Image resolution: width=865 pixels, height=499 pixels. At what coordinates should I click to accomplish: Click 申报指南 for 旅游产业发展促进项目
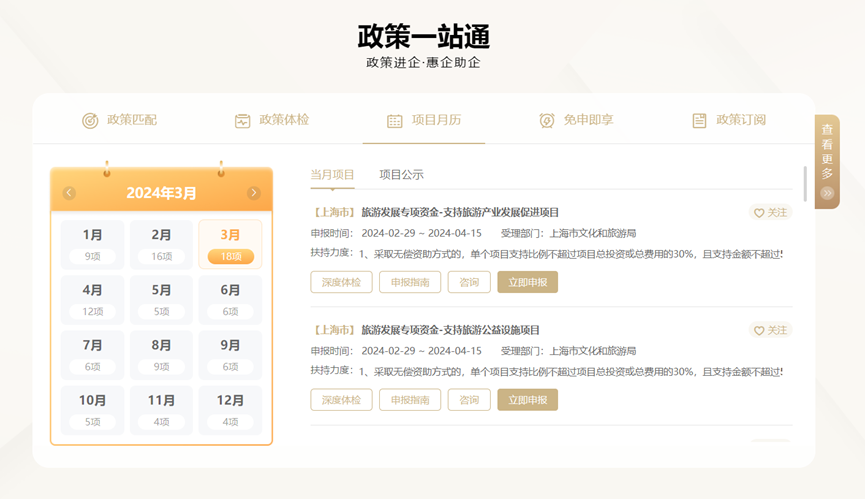coord(410,282)
